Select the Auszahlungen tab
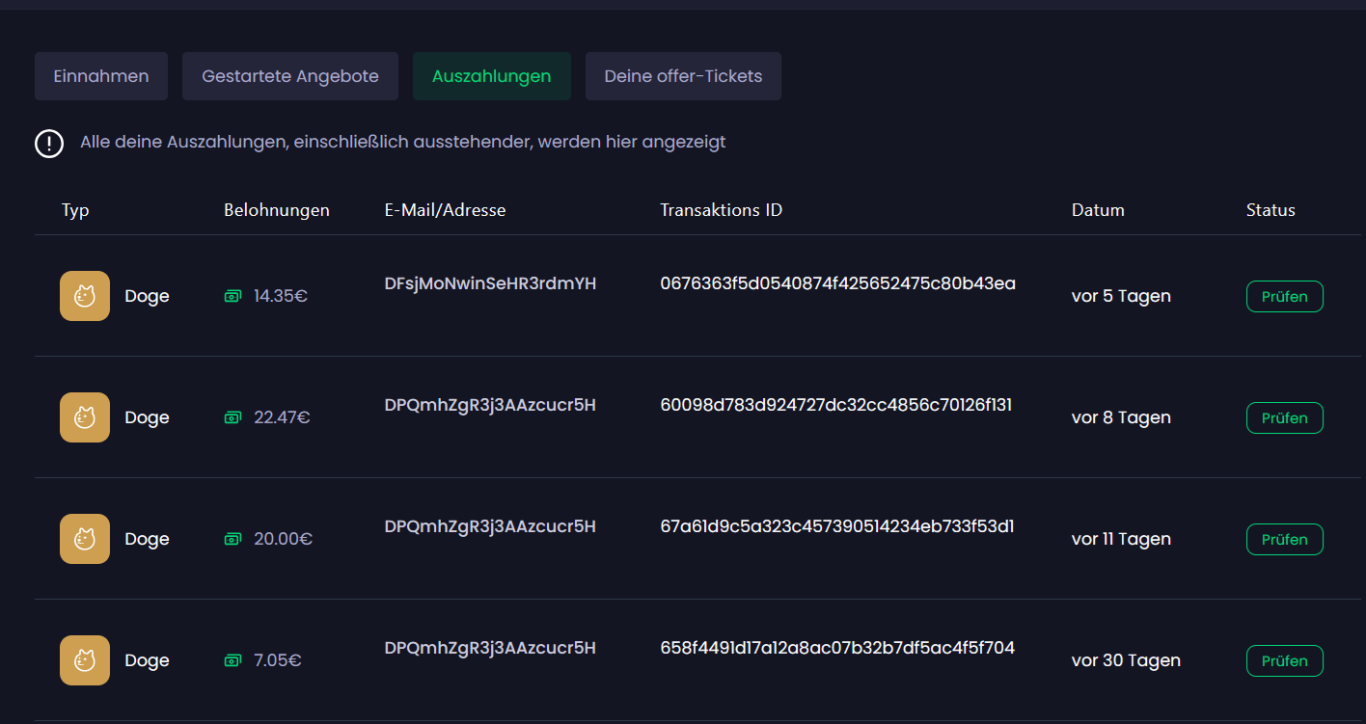Viewport: 1366px width, 724px height. coord(491,76)
